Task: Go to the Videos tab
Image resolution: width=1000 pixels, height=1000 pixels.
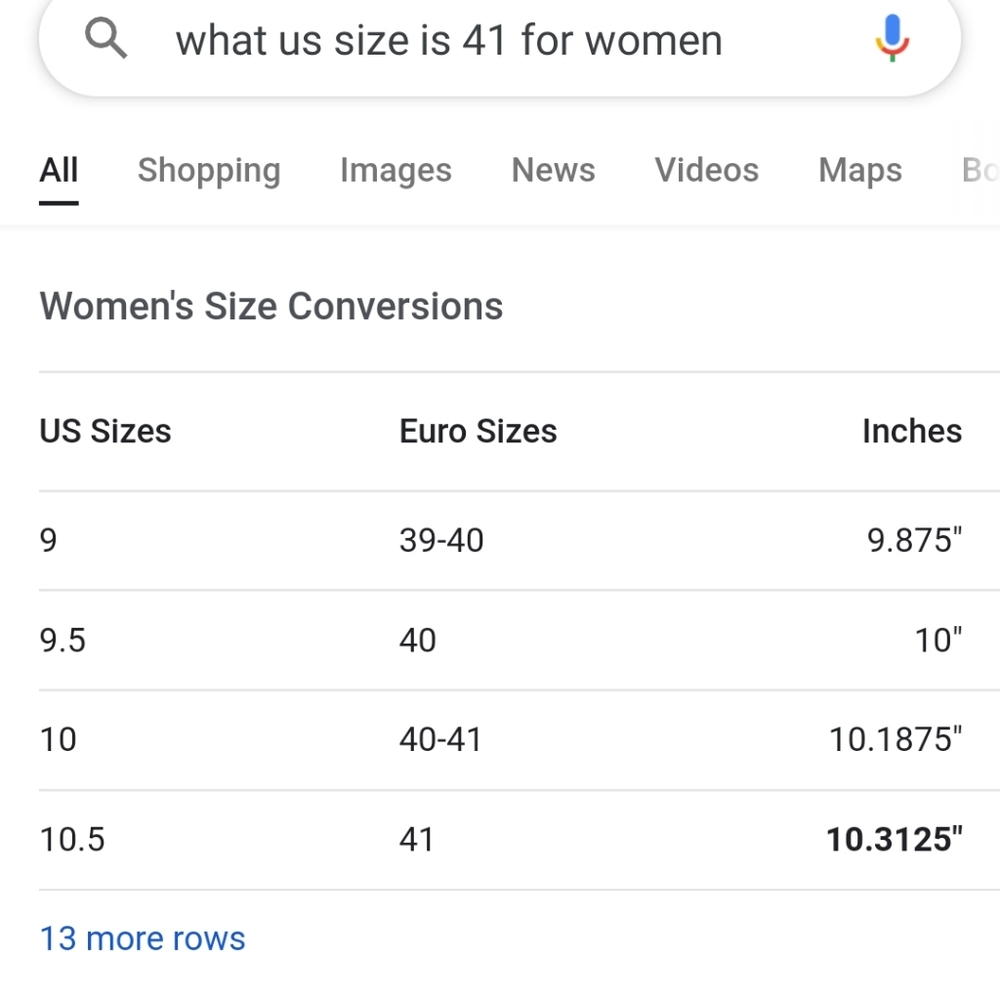Action: tap(707, 170)
